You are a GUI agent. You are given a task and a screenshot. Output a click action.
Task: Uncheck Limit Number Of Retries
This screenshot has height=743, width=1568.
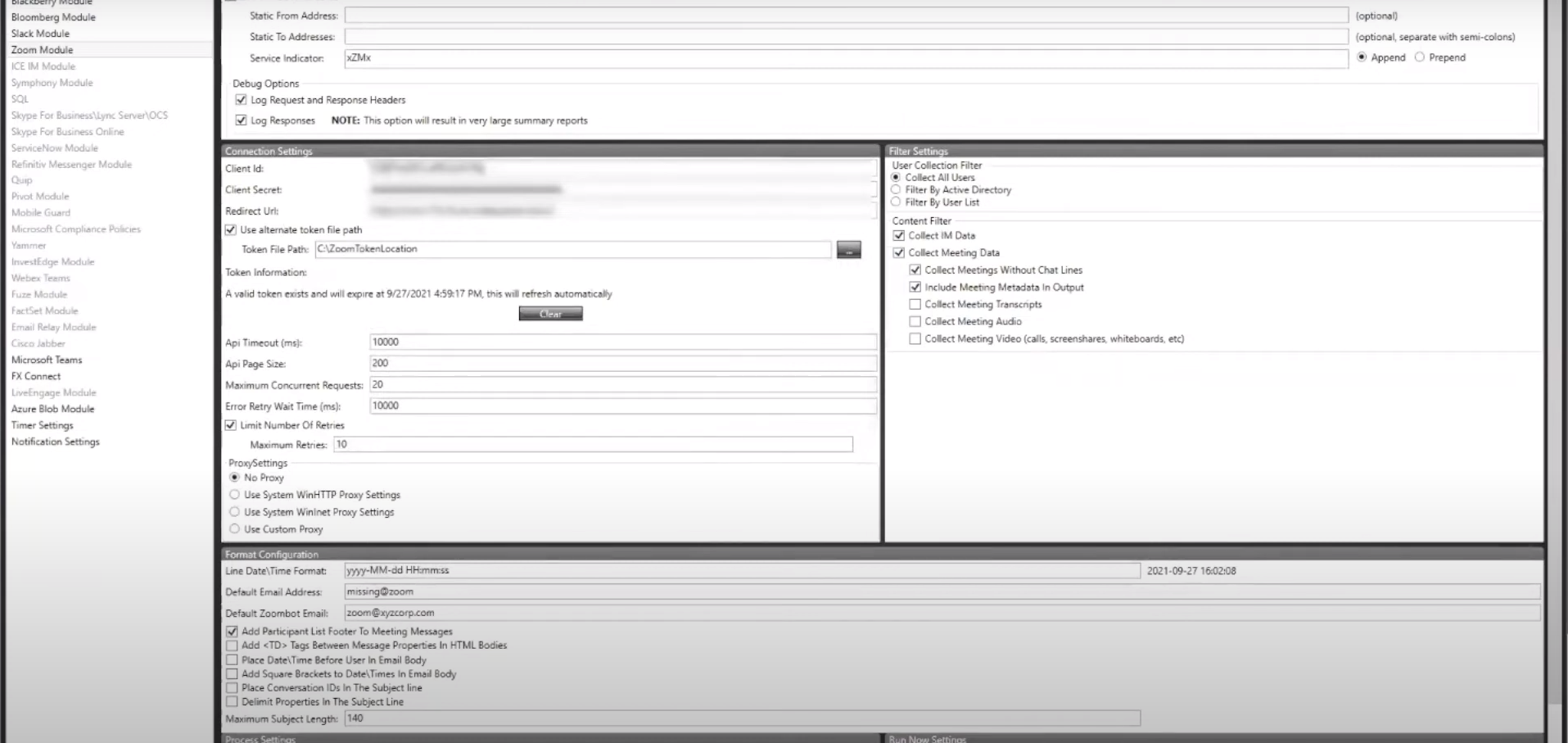click(x=231, y=424)
